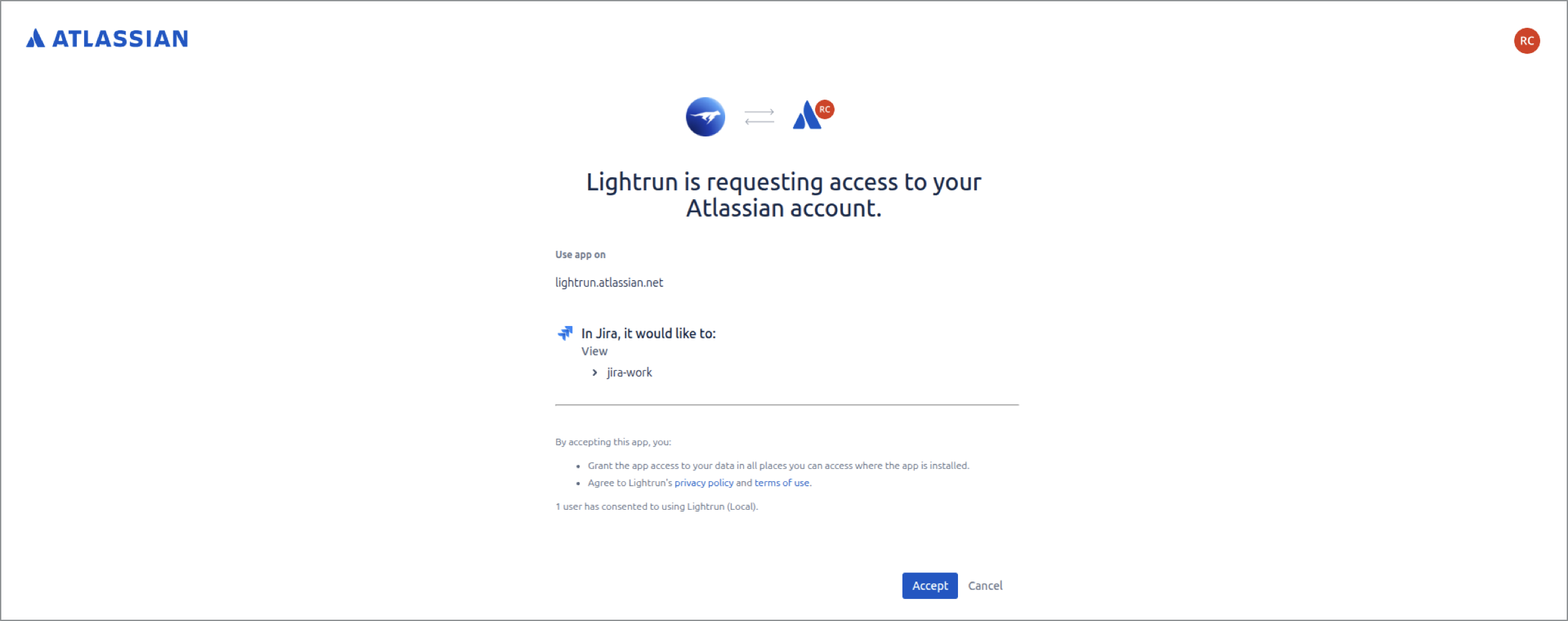Click the lightrun.atlassian.net site name
The width and height of the screenshot is (1568, 621).
pyautogui.click(x=609, y=283)
